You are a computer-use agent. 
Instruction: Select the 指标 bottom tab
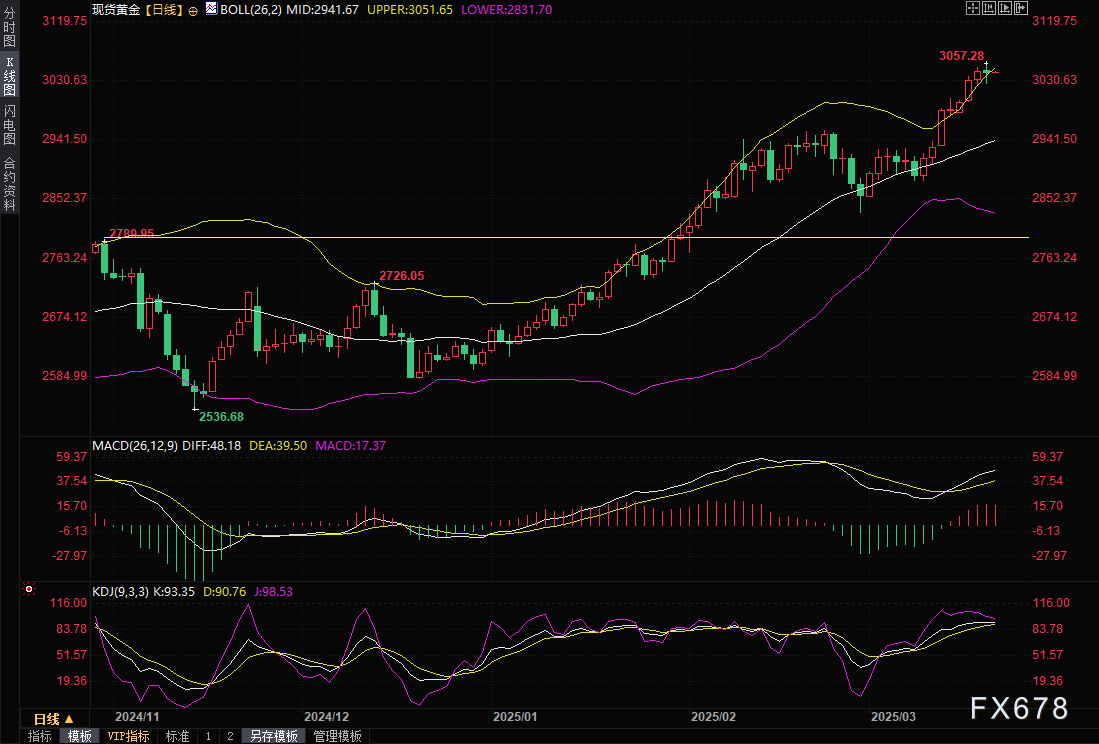click(40, 736)
